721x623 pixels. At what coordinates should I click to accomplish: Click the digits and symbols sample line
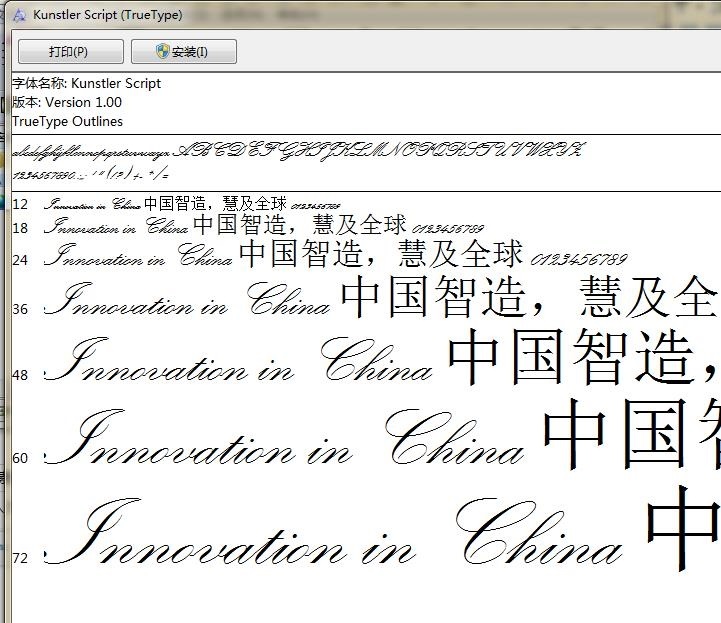point(91,174)
